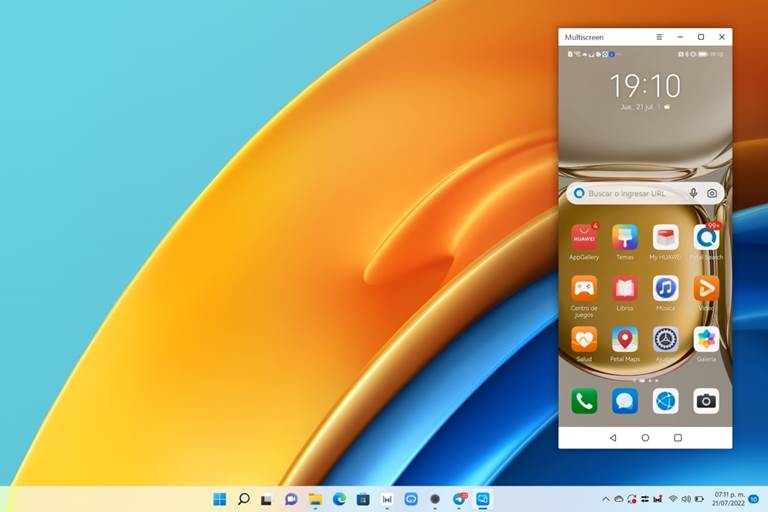The image size is (768, 512).
Task: Click the volume speaker tray icon
Action: tap(686, 499)
